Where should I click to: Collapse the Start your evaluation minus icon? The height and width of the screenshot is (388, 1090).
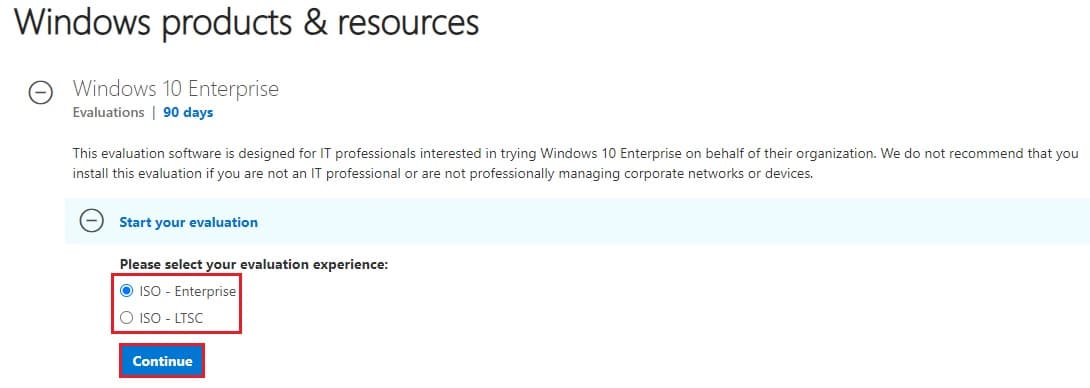pyautogui.click(x=90, y=221)
